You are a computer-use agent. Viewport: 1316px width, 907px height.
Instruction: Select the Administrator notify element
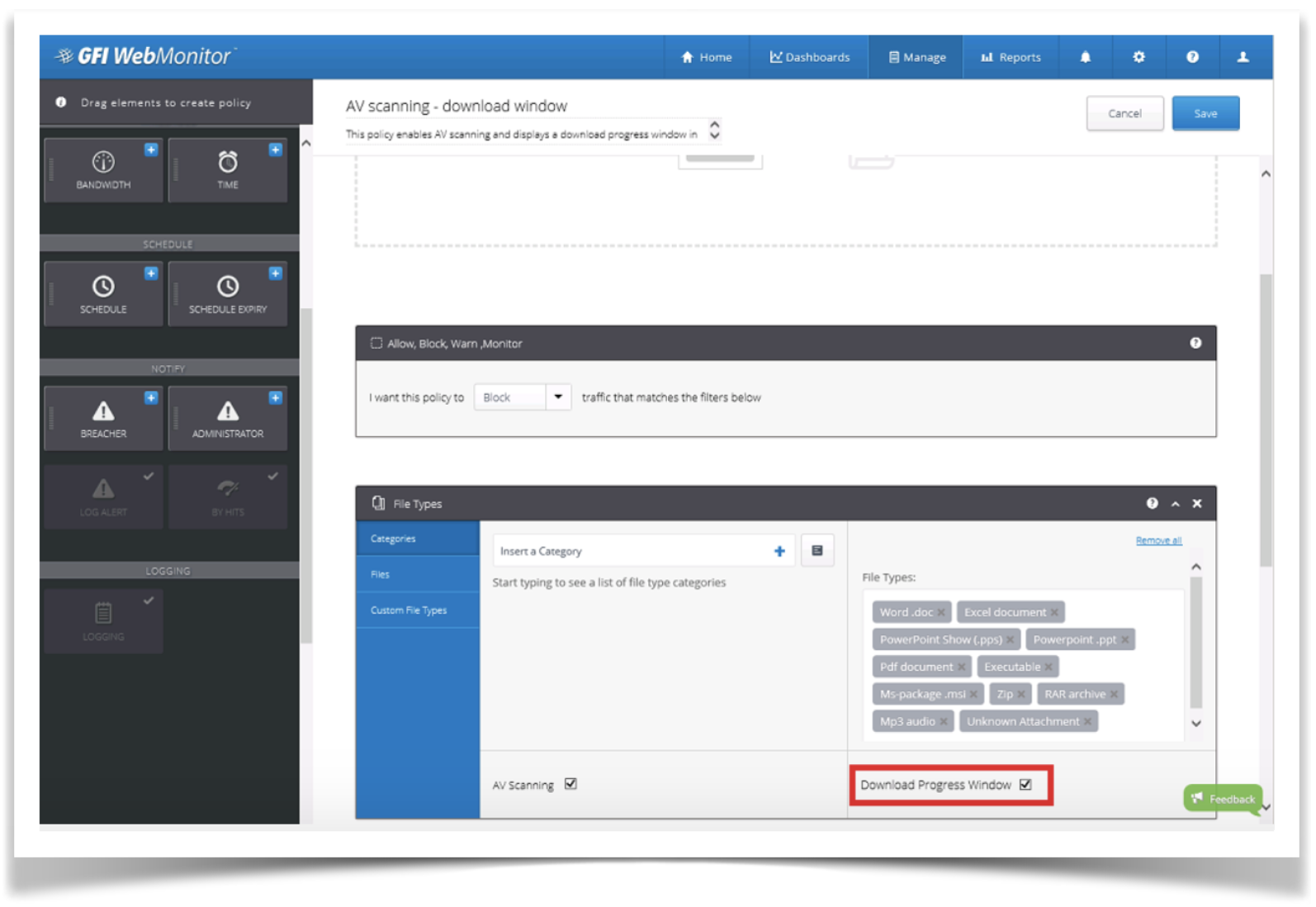(x=228, y=419)
